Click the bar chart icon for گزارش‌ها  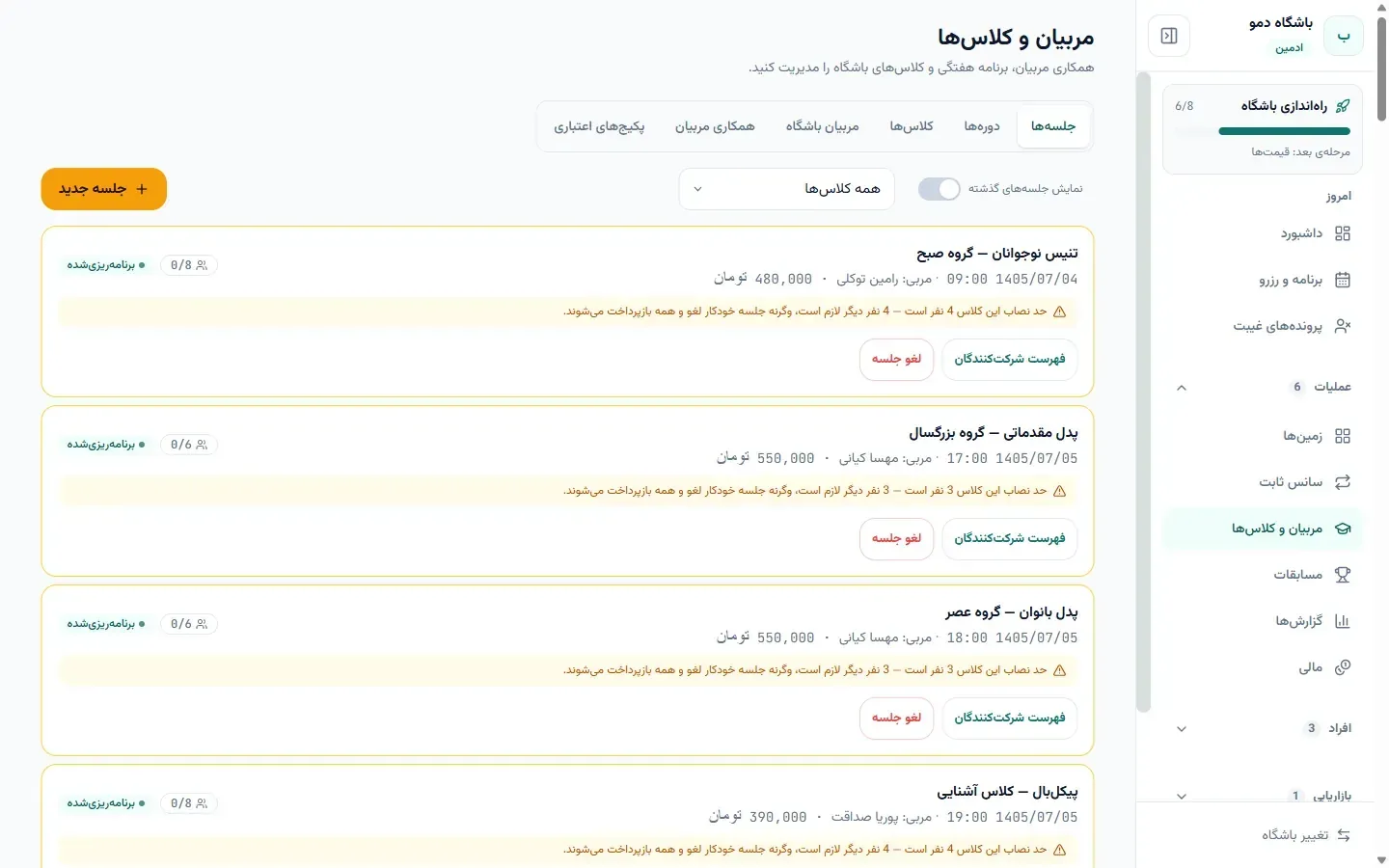point(1343,621)
